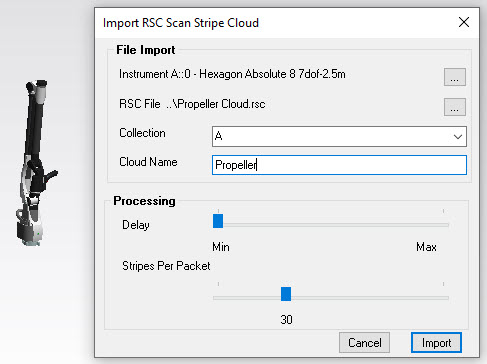Click the dialog title bar text
487x364 pixels.
181,23
